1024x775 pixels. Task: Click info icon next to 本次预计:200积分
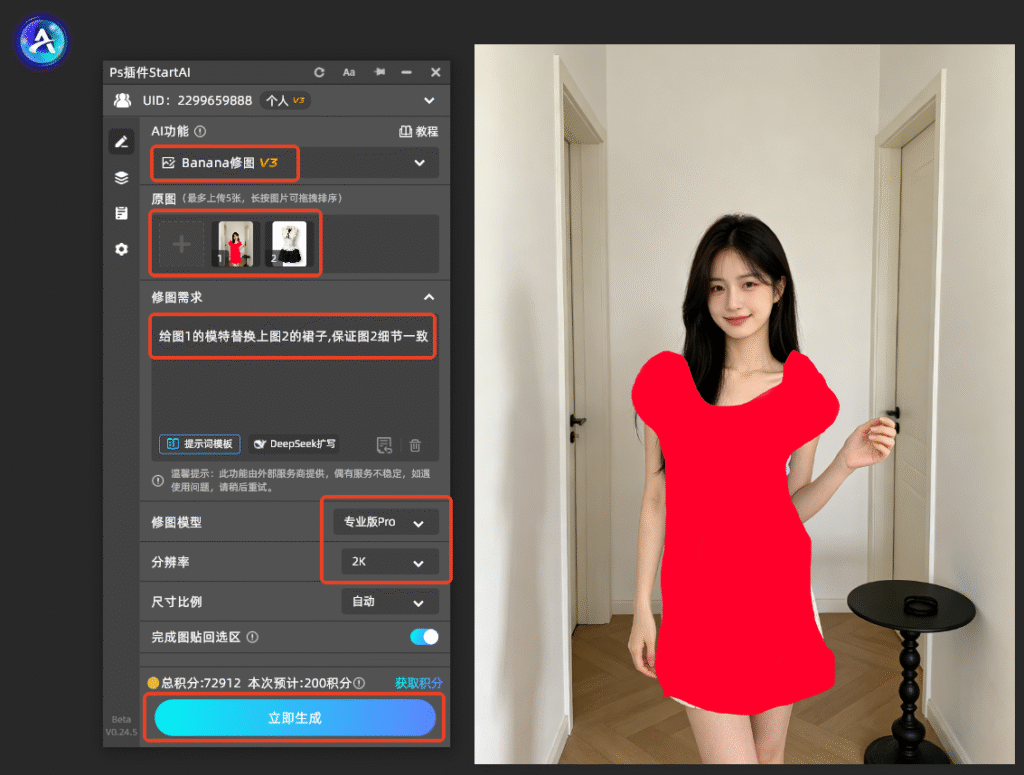pyautogui.click(x=359, y=683)
